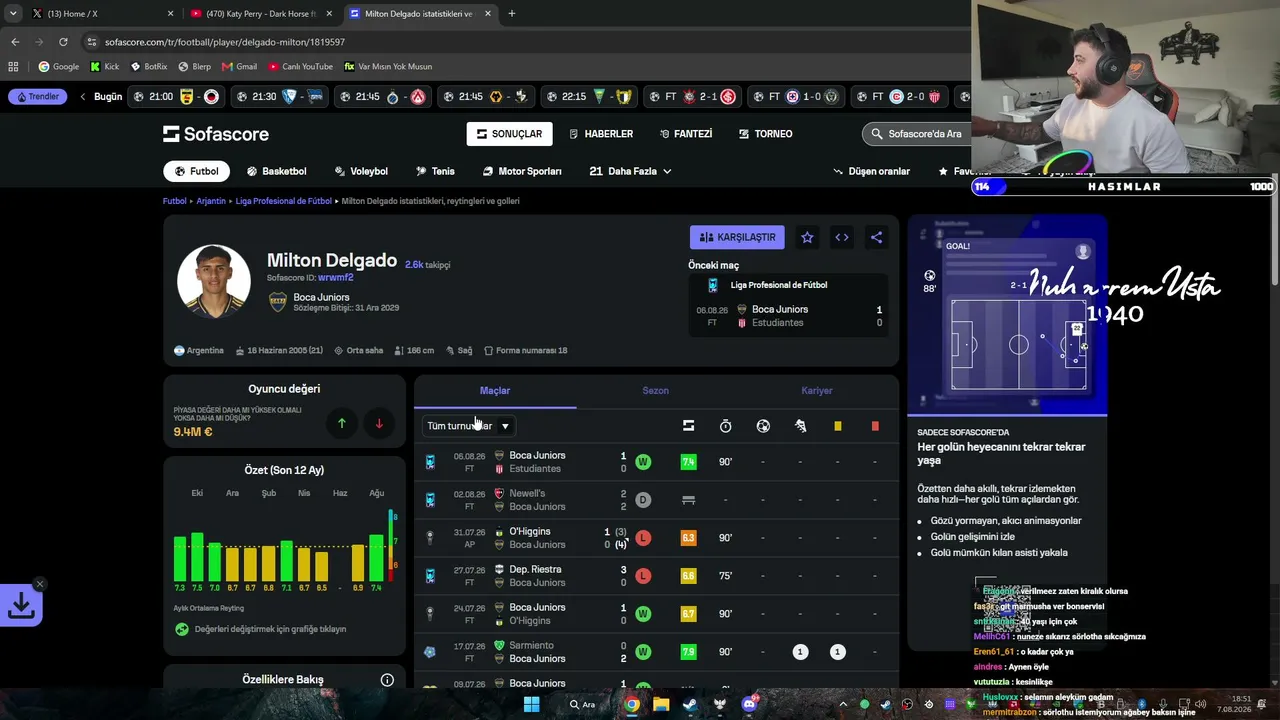Open the Windows Start menu
The height and width of the screenshot is (720, 1280).
click(532, 704)
